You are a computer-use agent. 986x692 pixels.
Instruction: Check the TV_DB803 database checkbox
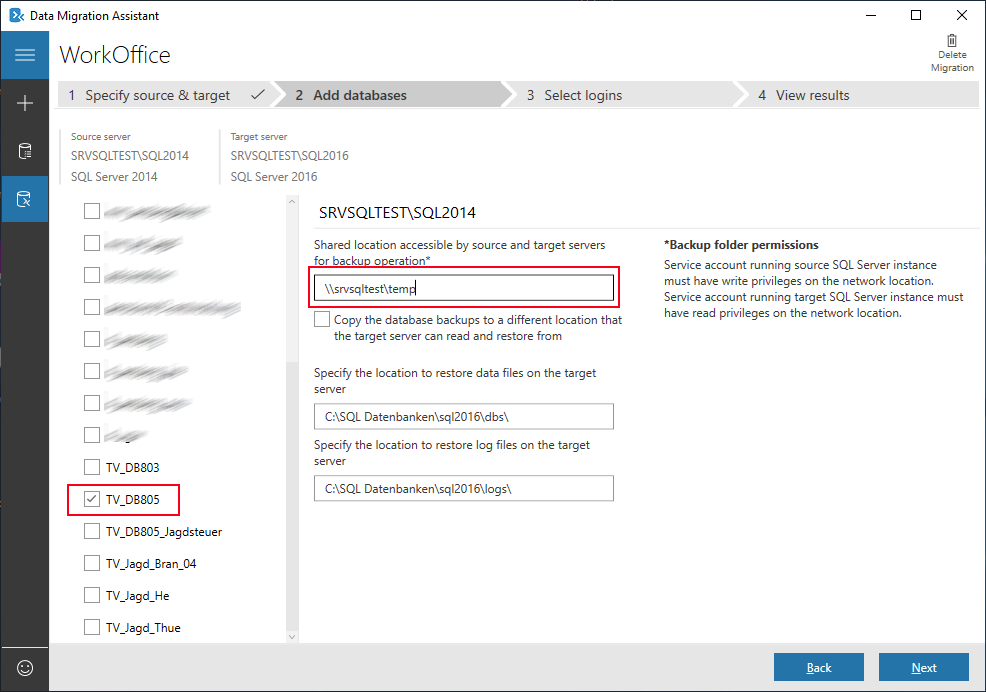point(92,467)
